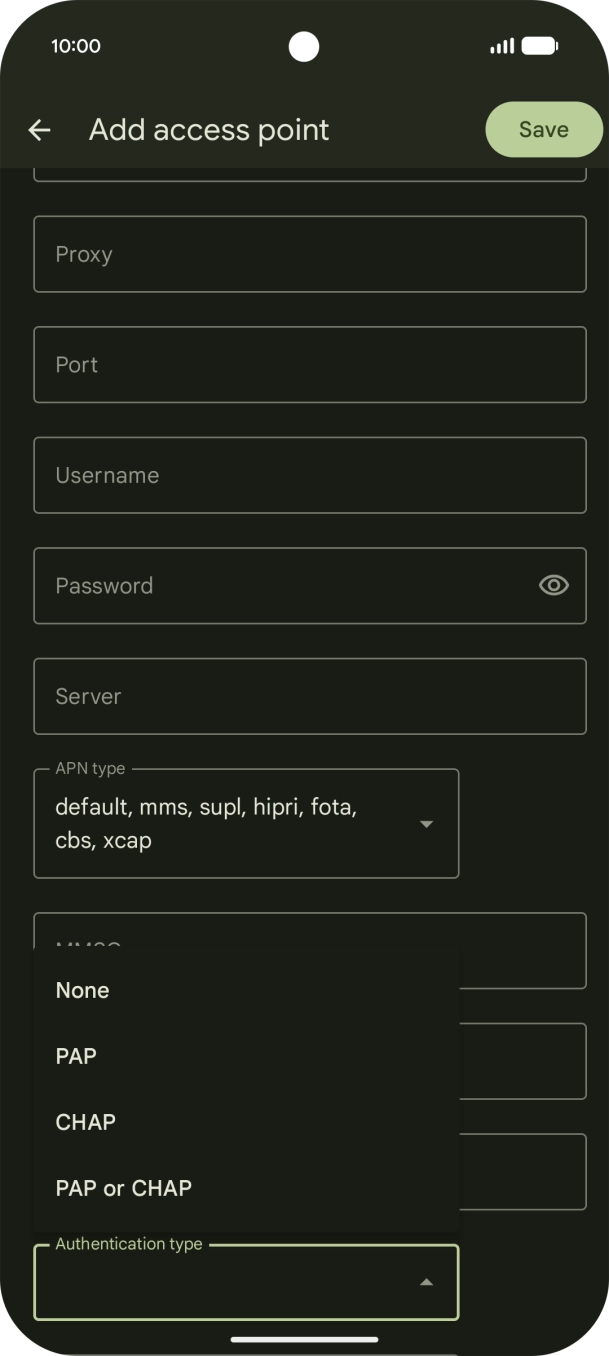Select the Server input field
The height and width of the screenshot is (1356, 609).
coord(310,696)
